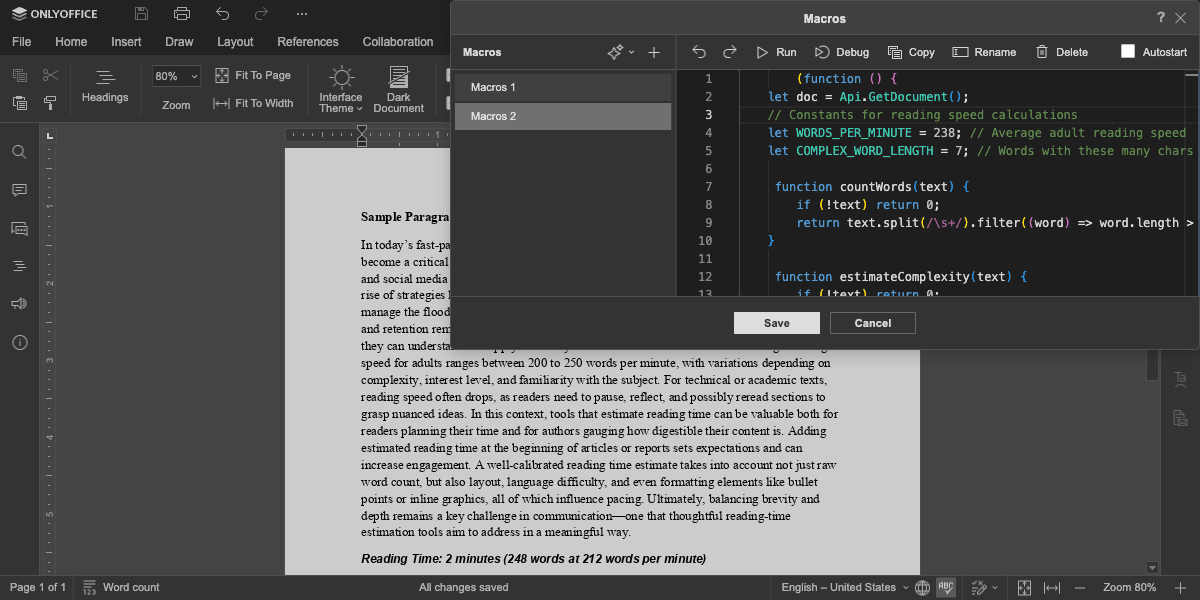1200x600 pixels.
Task: Toggle Fit To Width in the ribbon
Action: point(254,103)
